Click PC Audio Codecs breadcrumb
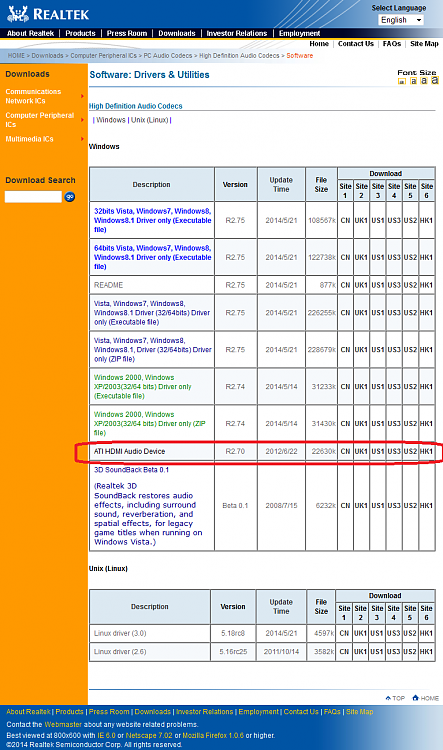 pyautogui.click(x=168, y=55)
